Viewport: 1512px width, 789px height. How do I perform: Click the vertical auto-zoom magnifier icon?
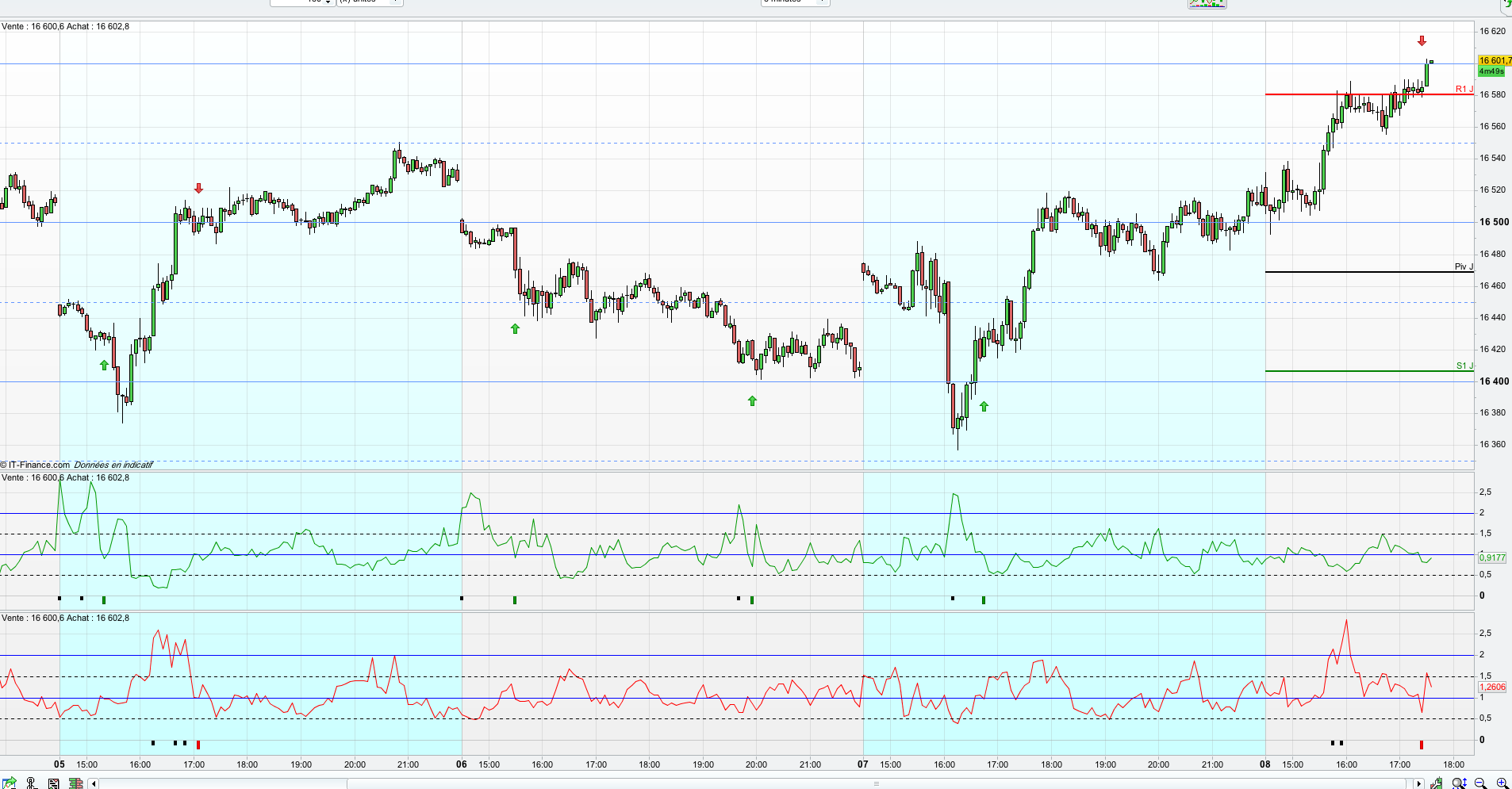coord(1459,783)
